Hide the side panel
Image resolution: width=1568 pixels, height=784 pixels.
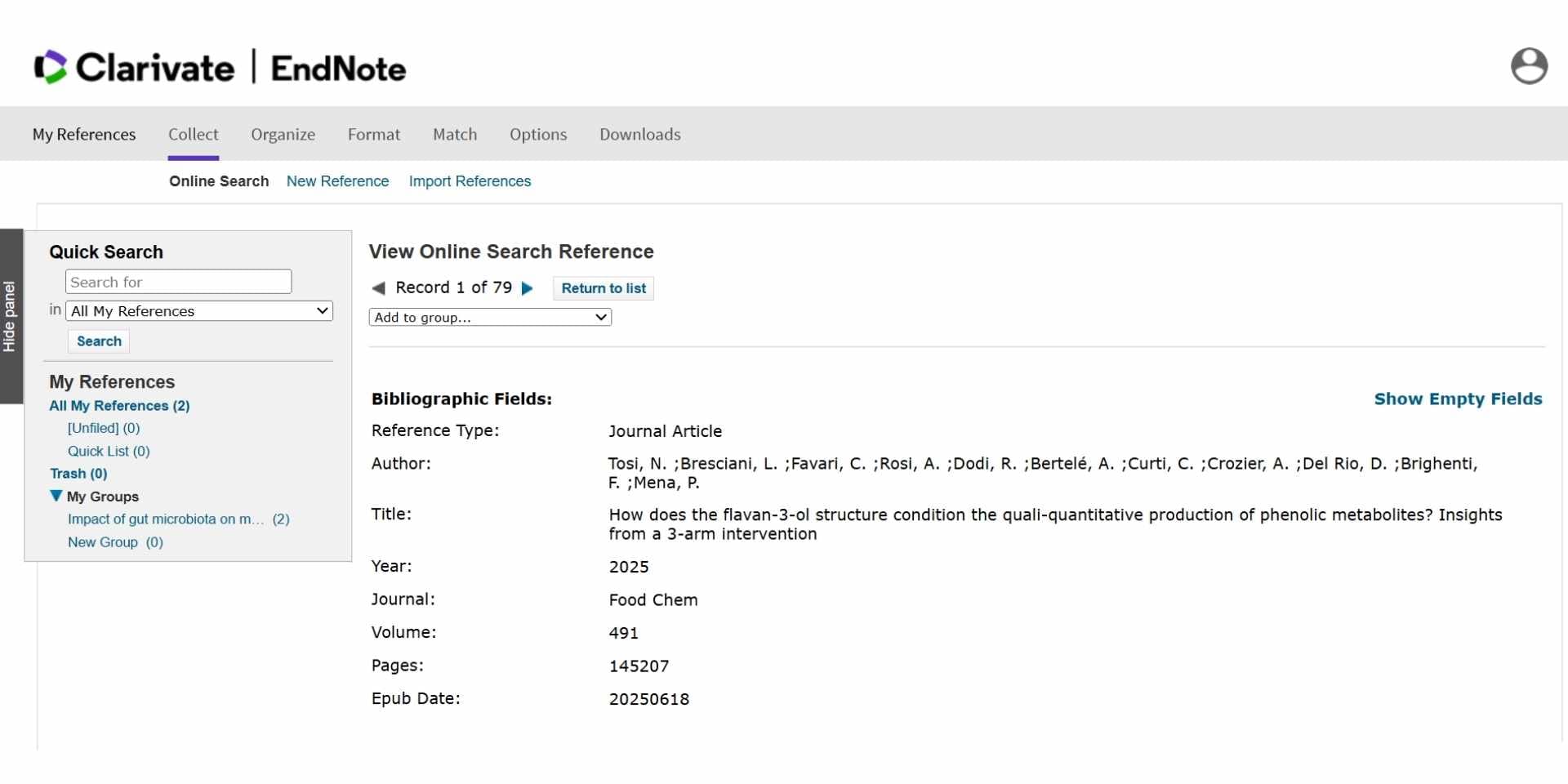(x=11, y=316)
